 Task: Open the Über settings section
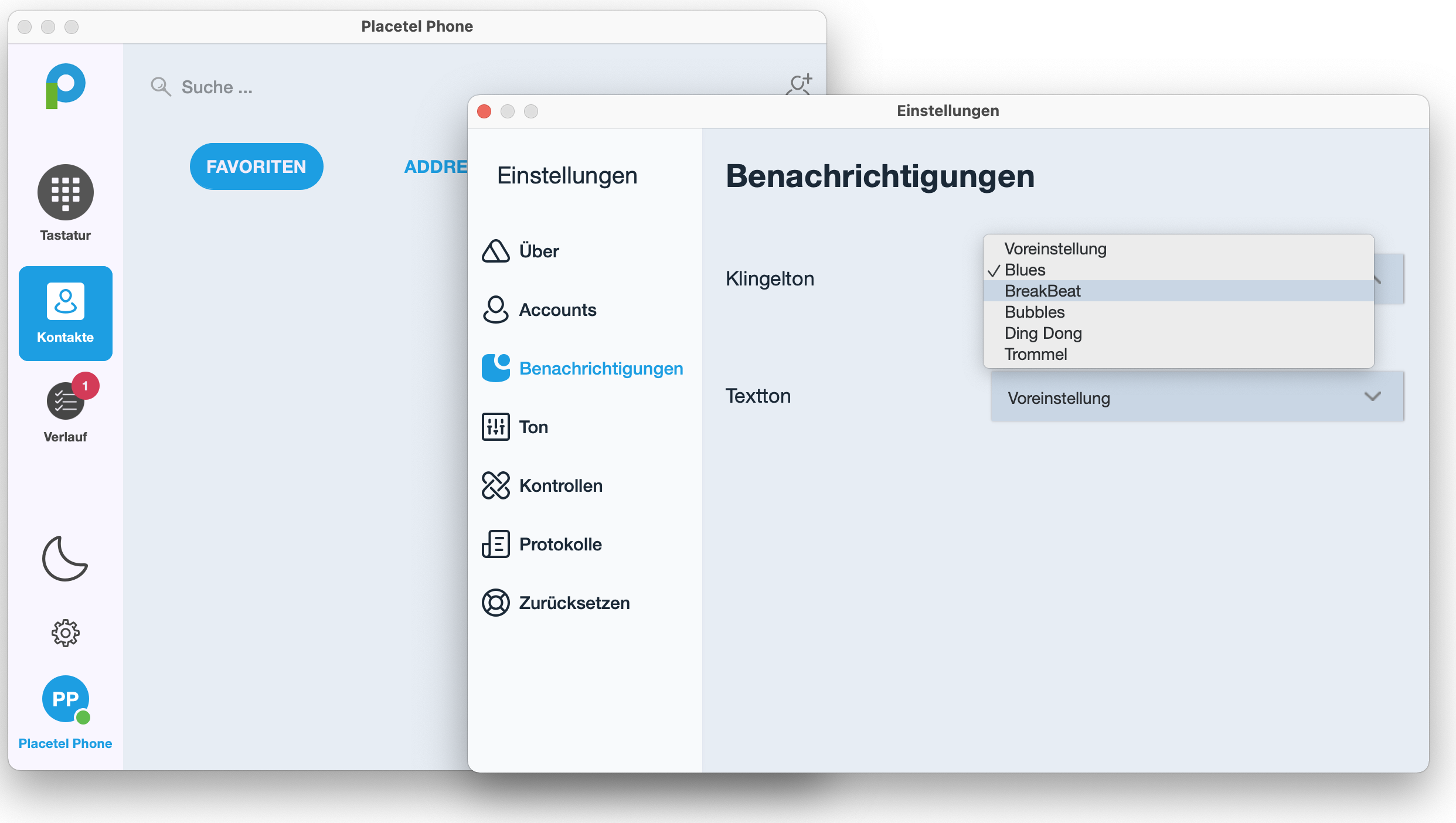tap(538, 251)
